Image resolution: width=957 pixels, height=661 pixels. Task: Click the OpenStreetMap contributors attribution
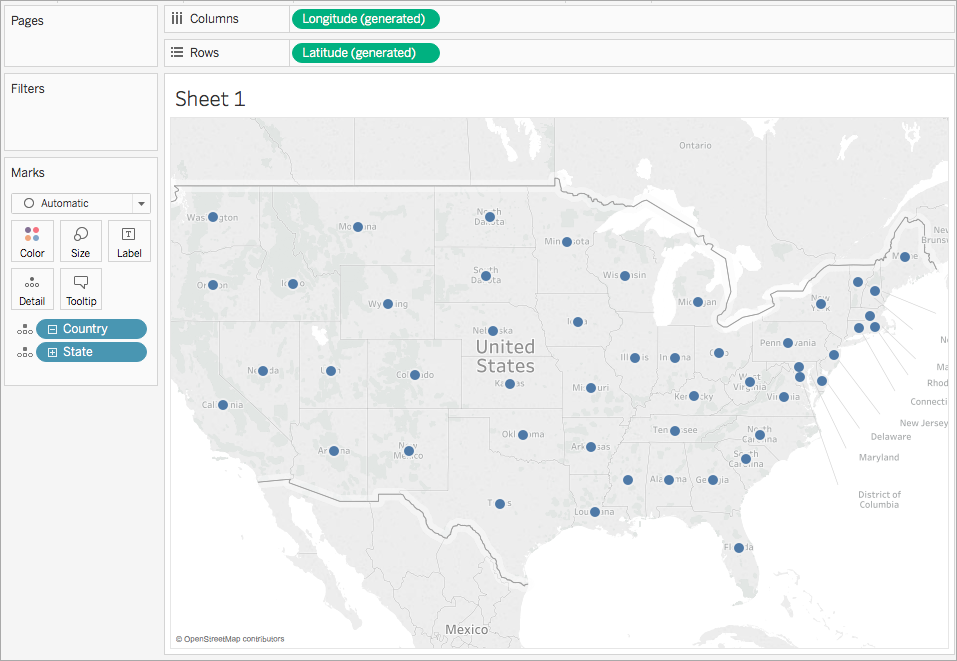click(x=230, y=639)
